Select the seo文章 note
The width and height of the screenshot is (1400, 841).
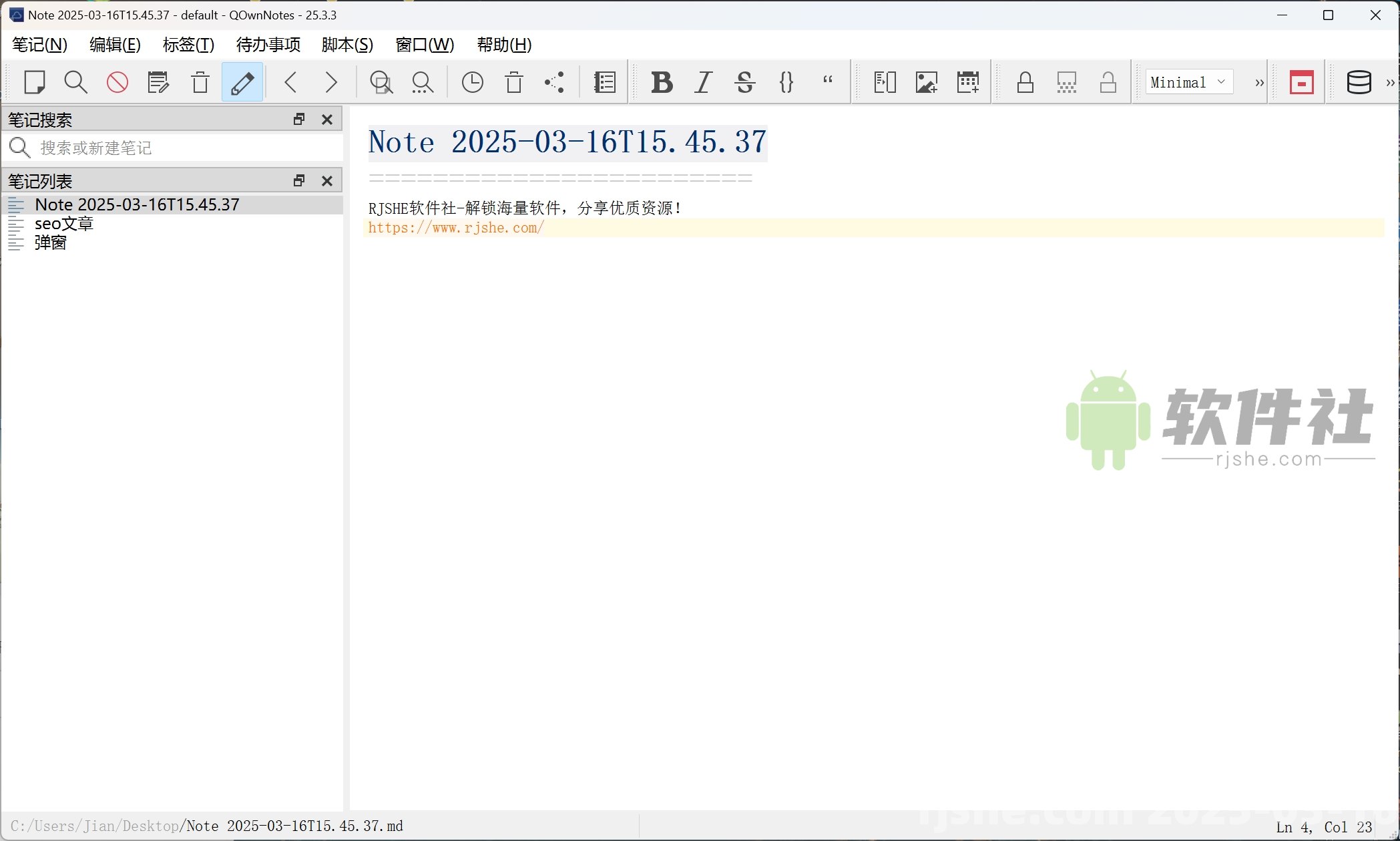pos(65,224)
